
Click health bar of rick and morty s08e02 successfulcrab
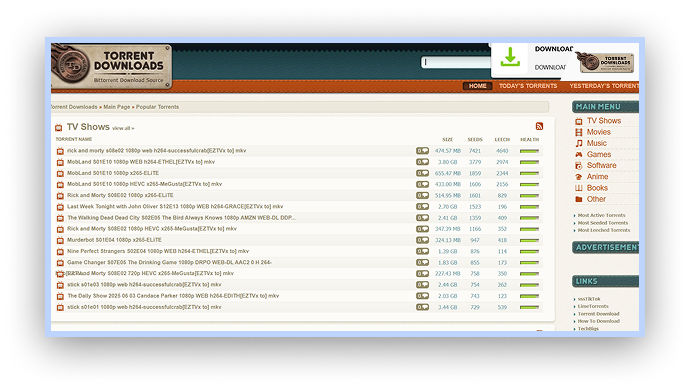[529, 151]
